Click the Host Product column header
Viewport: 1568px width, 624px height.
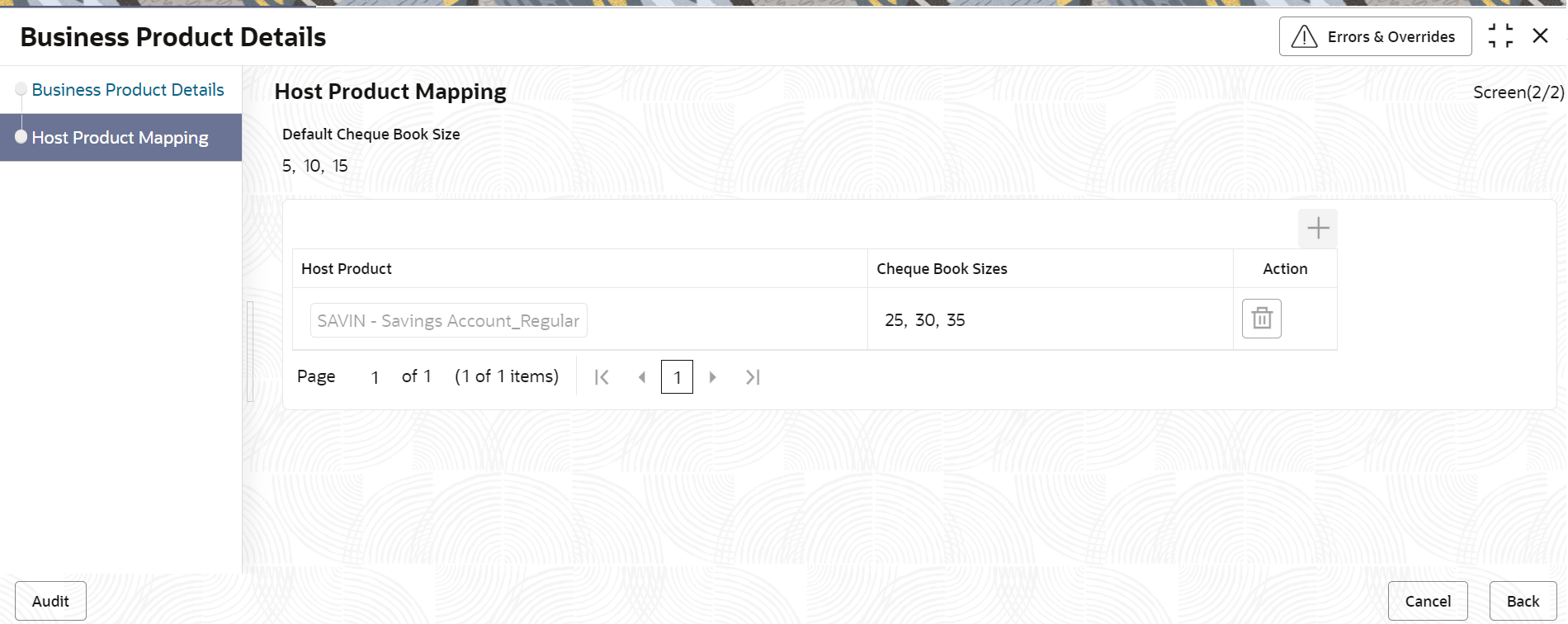[347, 269]
